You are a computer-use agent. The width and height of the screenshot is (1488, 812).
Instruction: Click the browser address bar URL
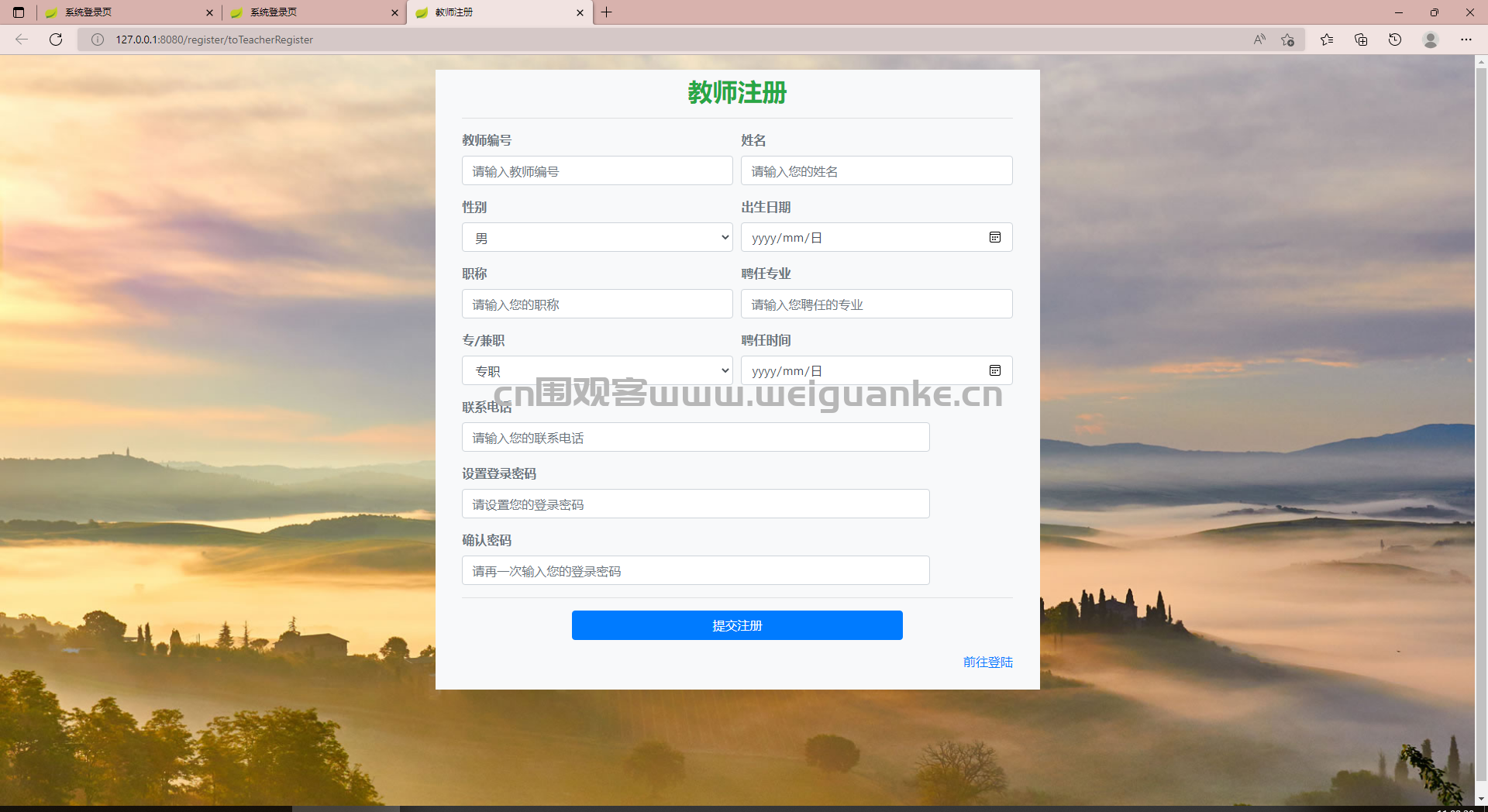pos(215,40)
